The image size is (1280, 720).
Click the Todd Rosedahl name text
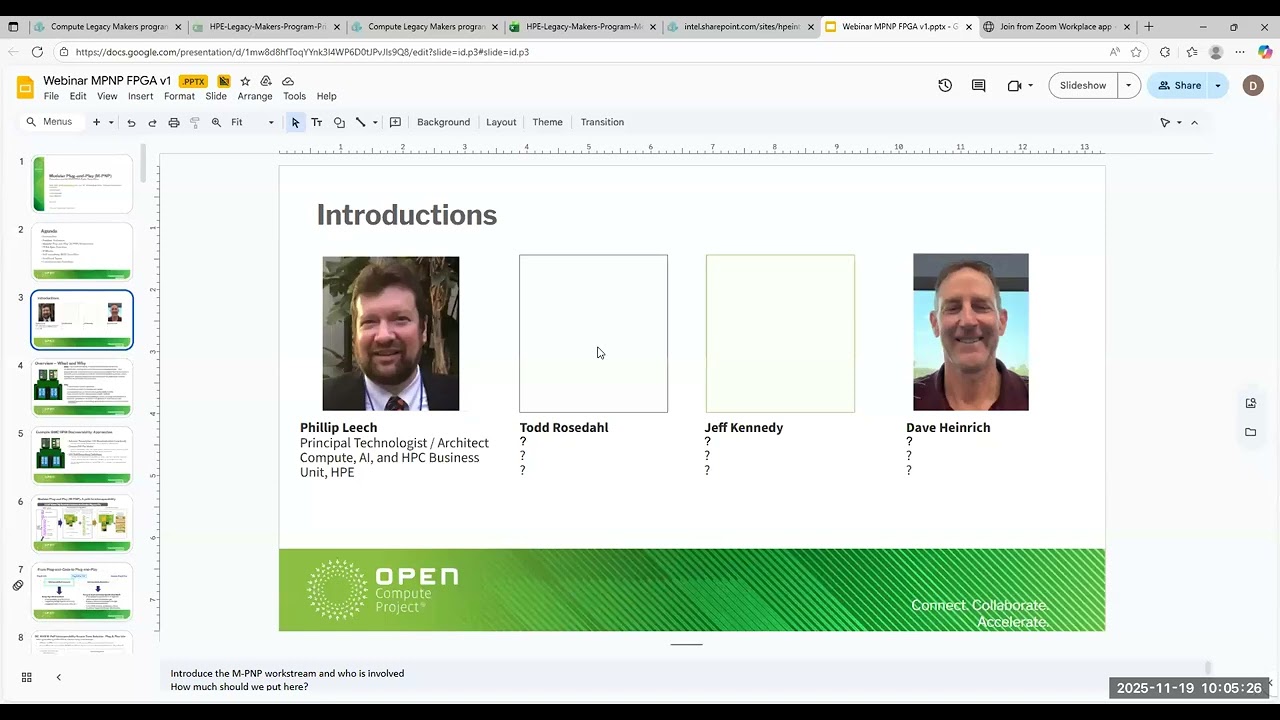tap(564, 427)
